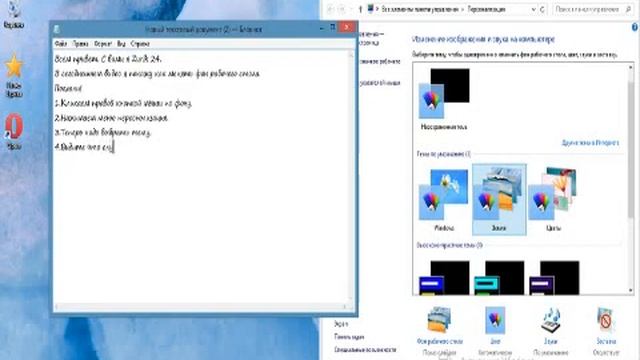Select the second high contrast theme
This screenshot has width=640, height=360.
[499, 278]
